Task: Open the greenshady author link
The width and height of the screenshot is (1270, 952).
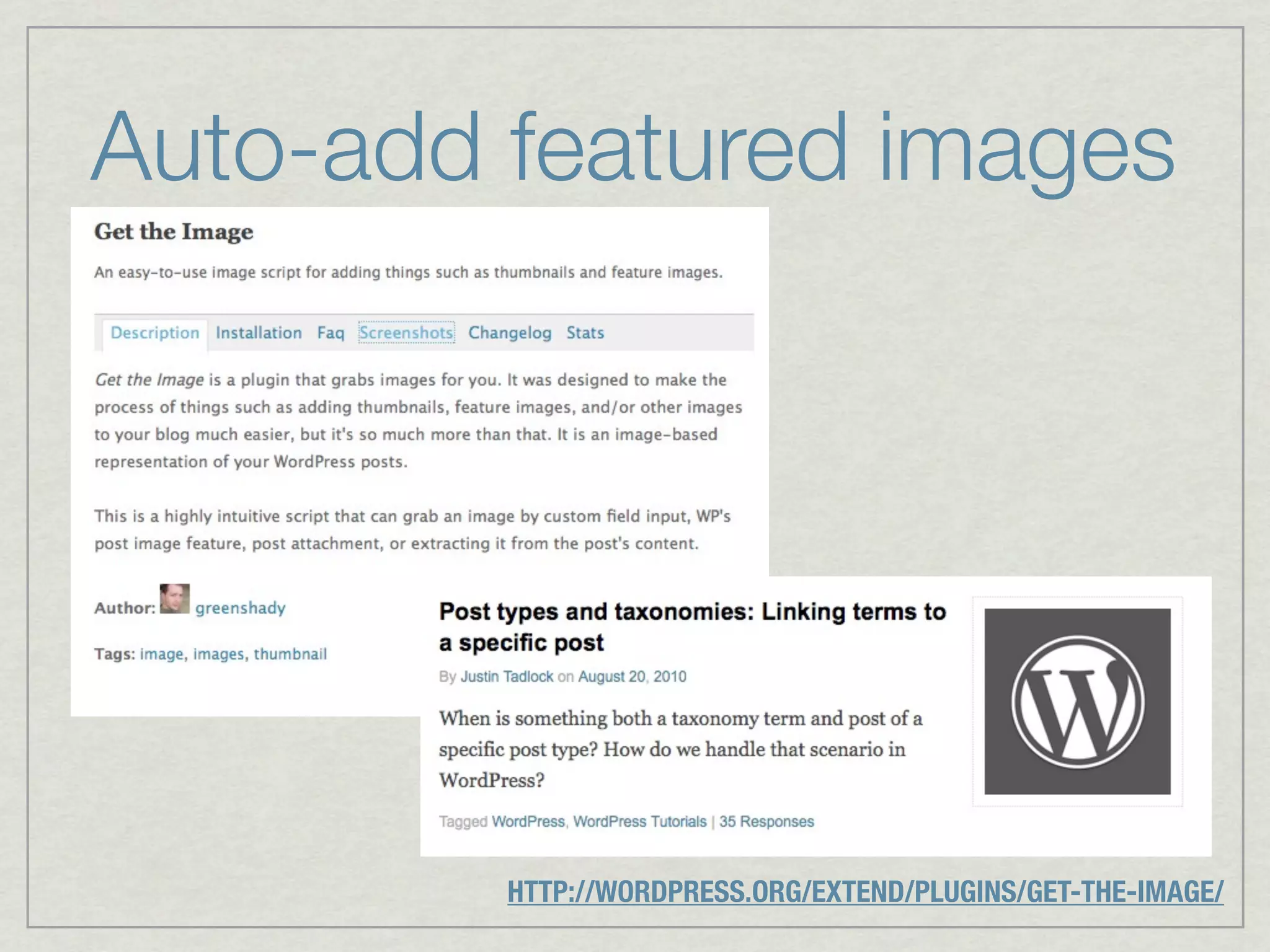Action: coord(241,608)
